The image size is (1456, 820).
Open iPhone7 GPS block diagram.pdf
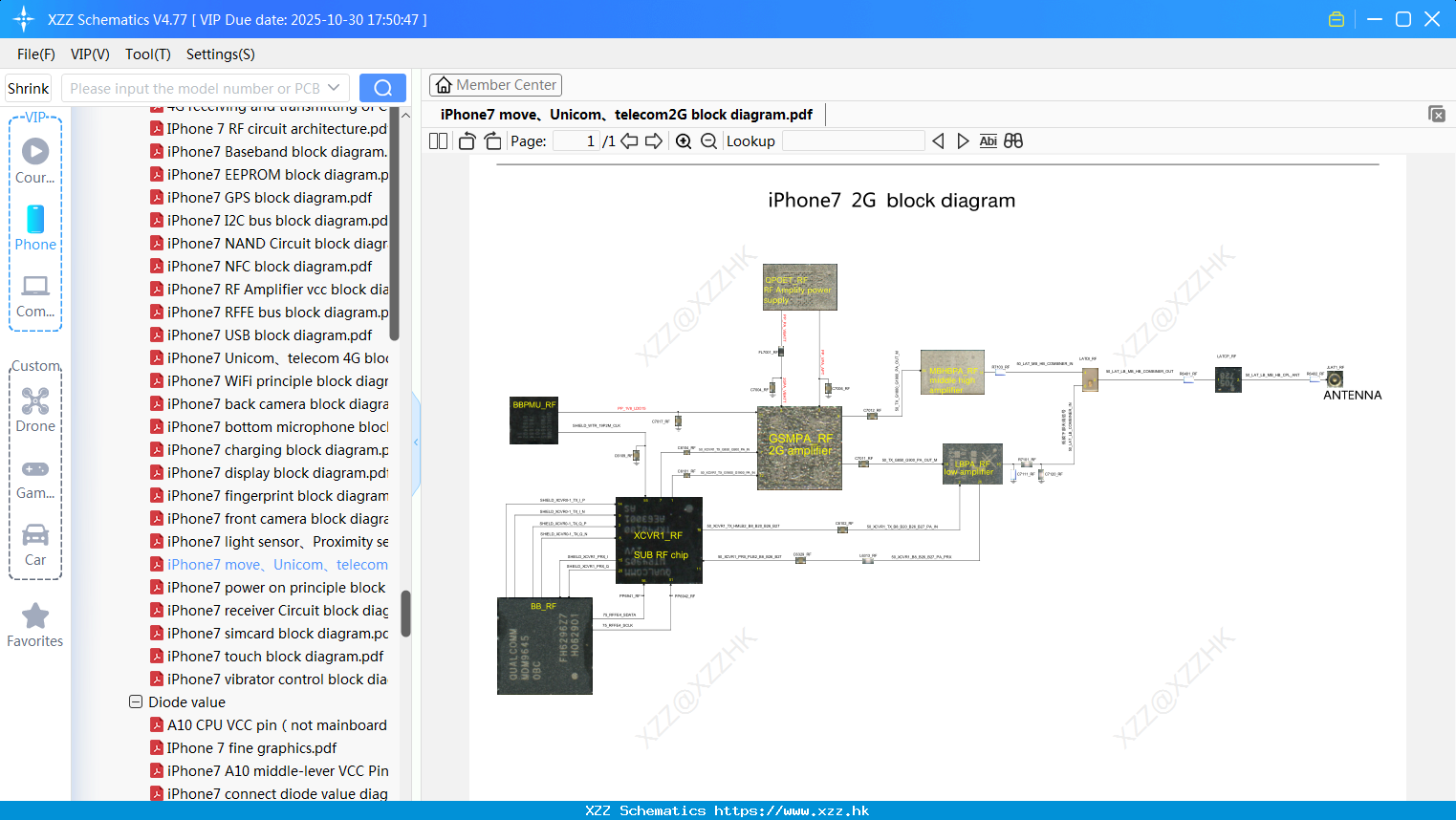261,198
